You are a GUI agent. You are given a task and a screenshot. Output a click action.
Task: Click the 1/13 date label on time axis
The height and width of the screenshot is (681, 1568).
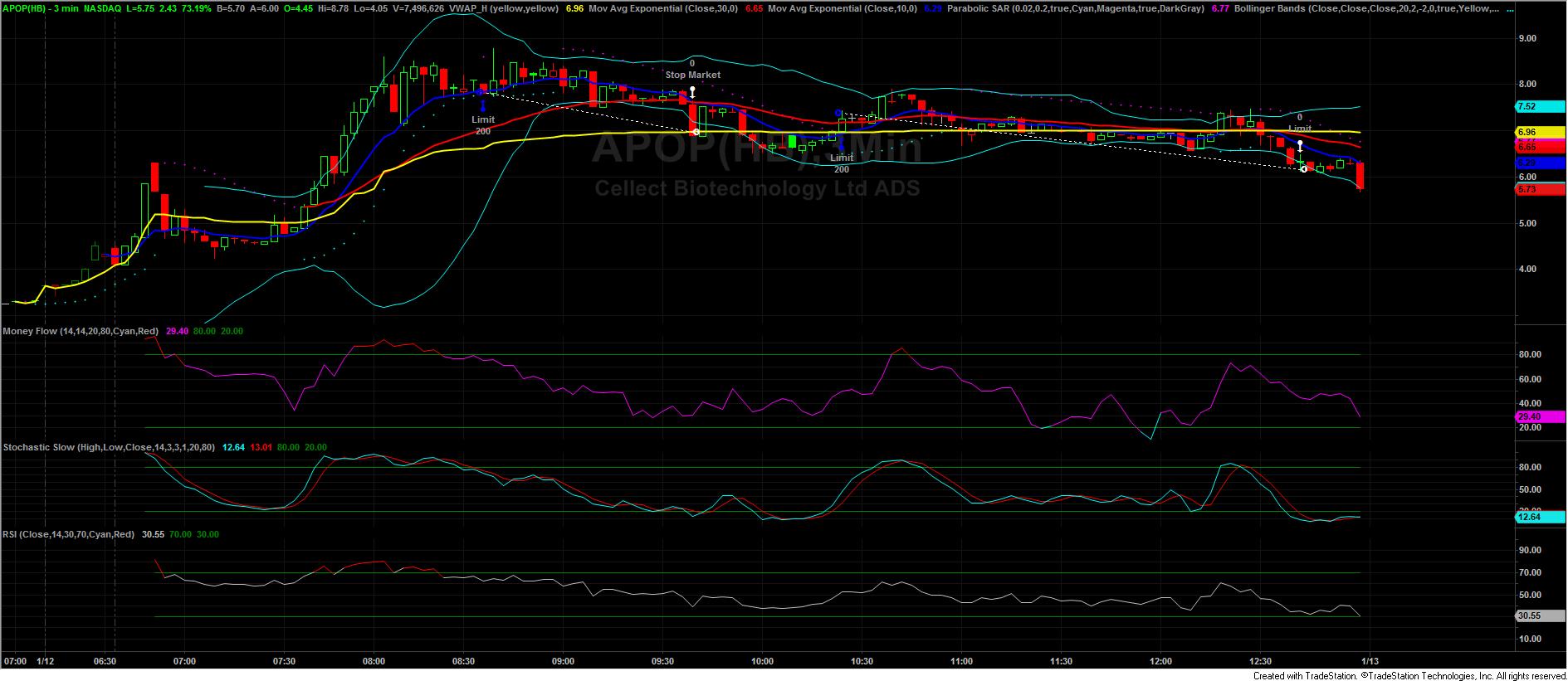point(1369,661)
